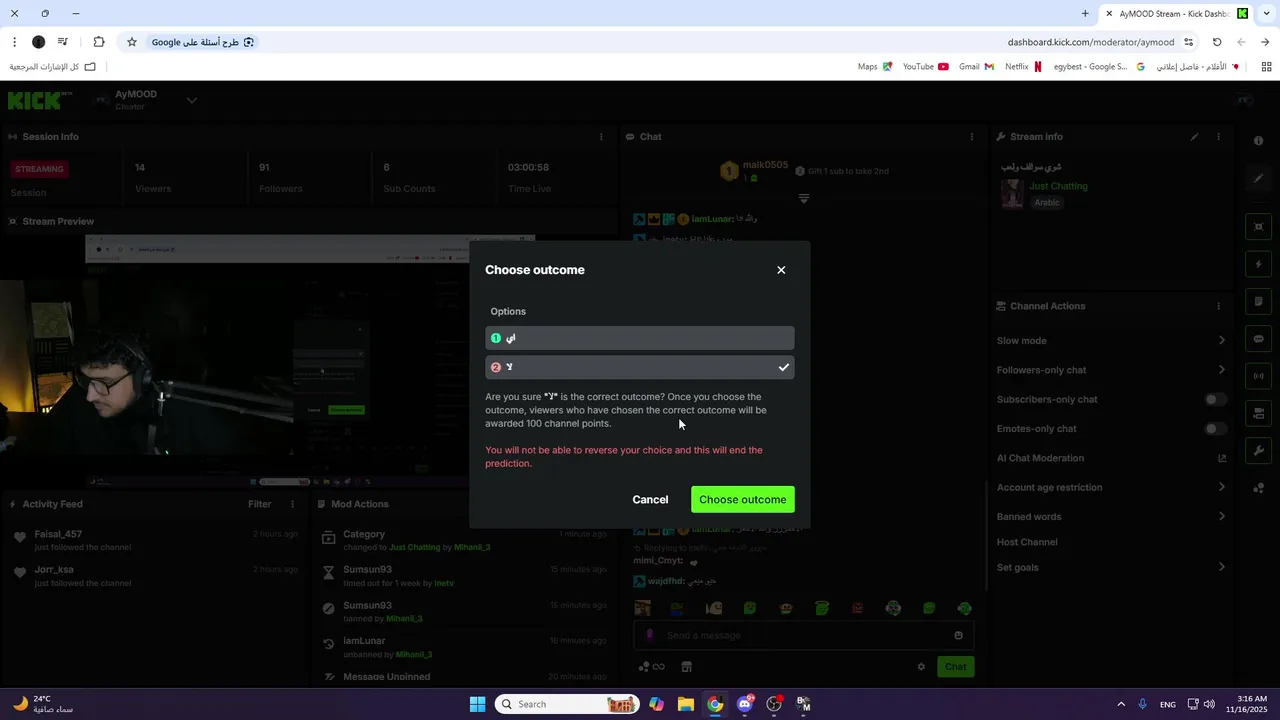Image resolution: width=1280 pixels, height=720 pixels.
Task: Click the chat bubble sidebar icon
Action: (x=1259, y=339)
